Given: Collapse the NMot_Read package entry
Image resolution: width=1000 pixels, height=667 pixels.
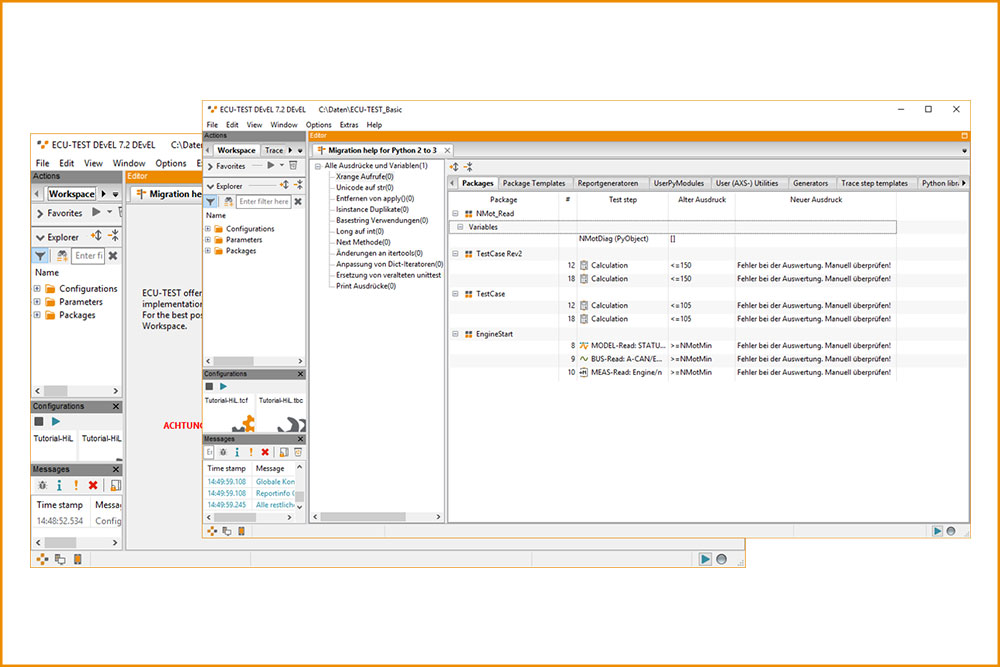Looking at the screenshot, I should point(455,212).
